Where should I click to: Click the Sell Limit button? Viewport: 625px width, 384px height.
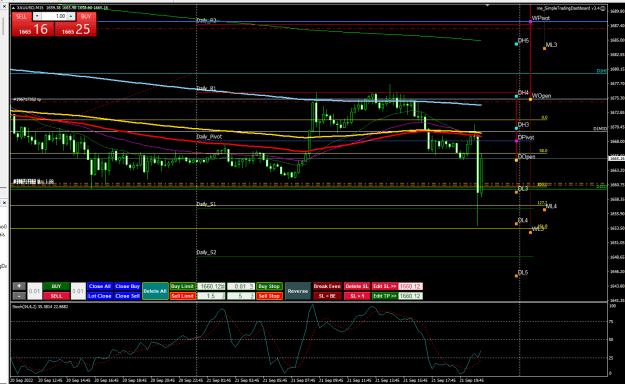click(x=183, y=296)
